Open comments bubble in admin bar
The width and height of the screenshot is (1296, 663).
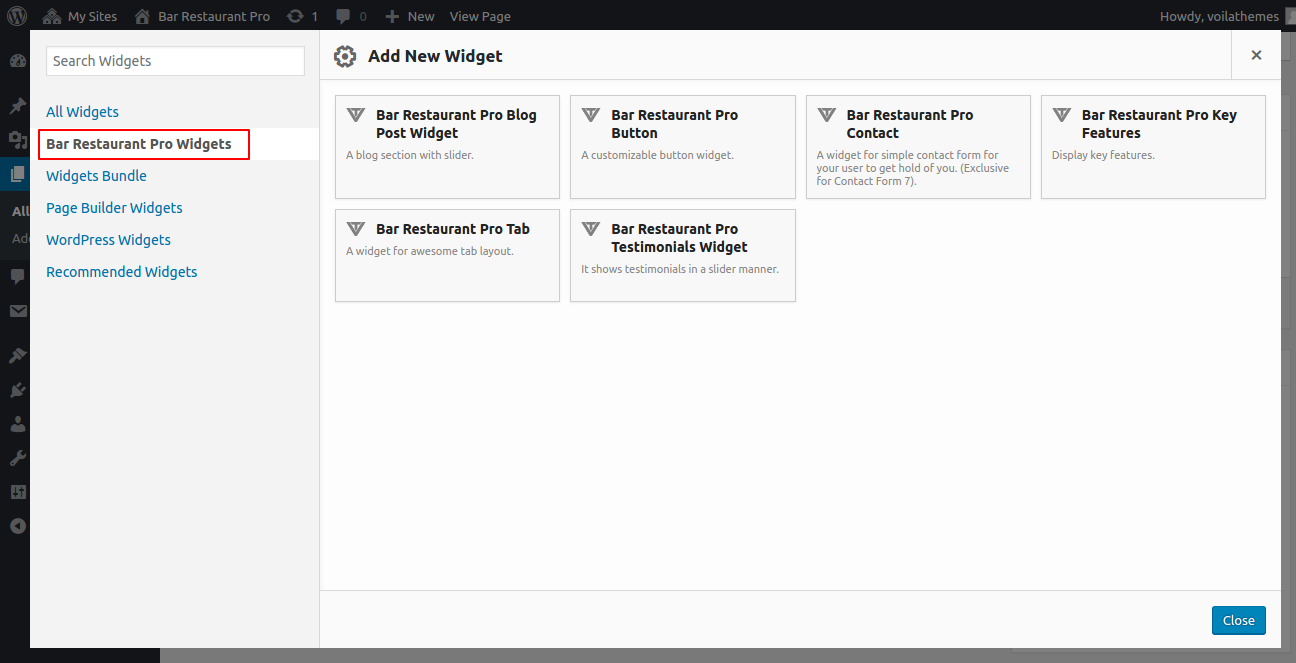coord(351,16)
